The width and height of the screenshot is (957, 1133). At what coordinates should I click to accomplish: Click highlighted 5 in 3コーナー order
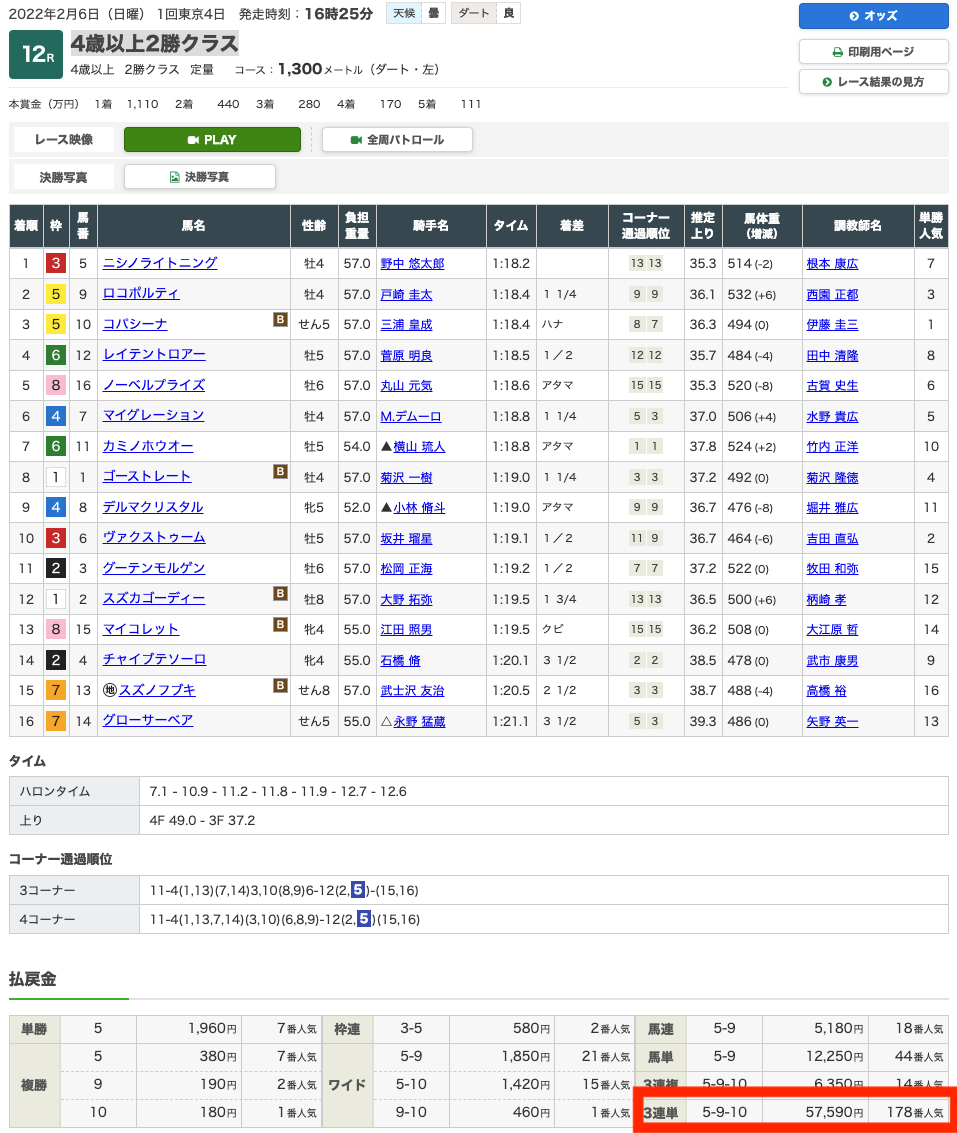(358, 889)
